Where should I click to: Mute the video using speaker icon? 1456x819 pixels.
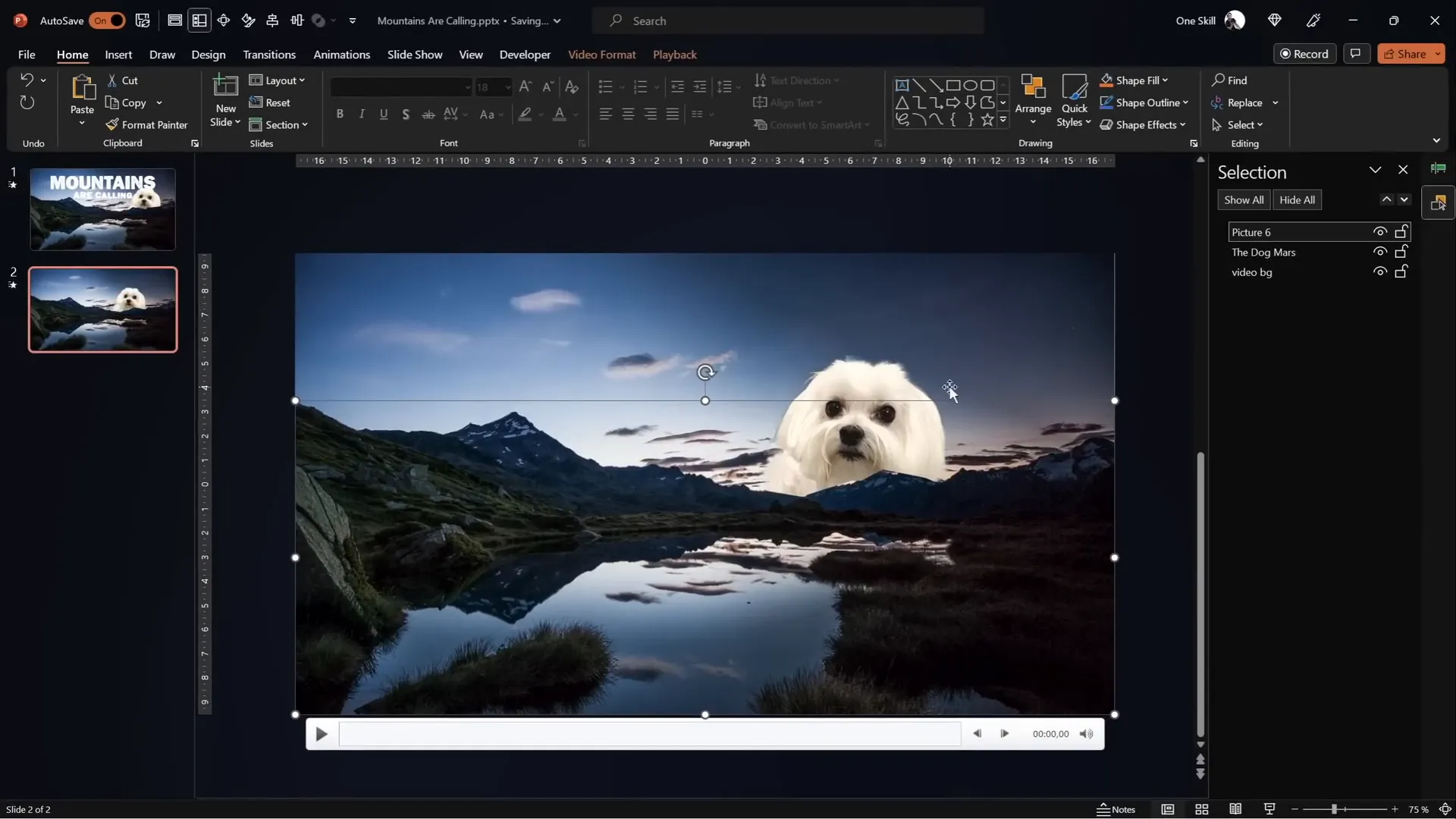[1087, 733]
